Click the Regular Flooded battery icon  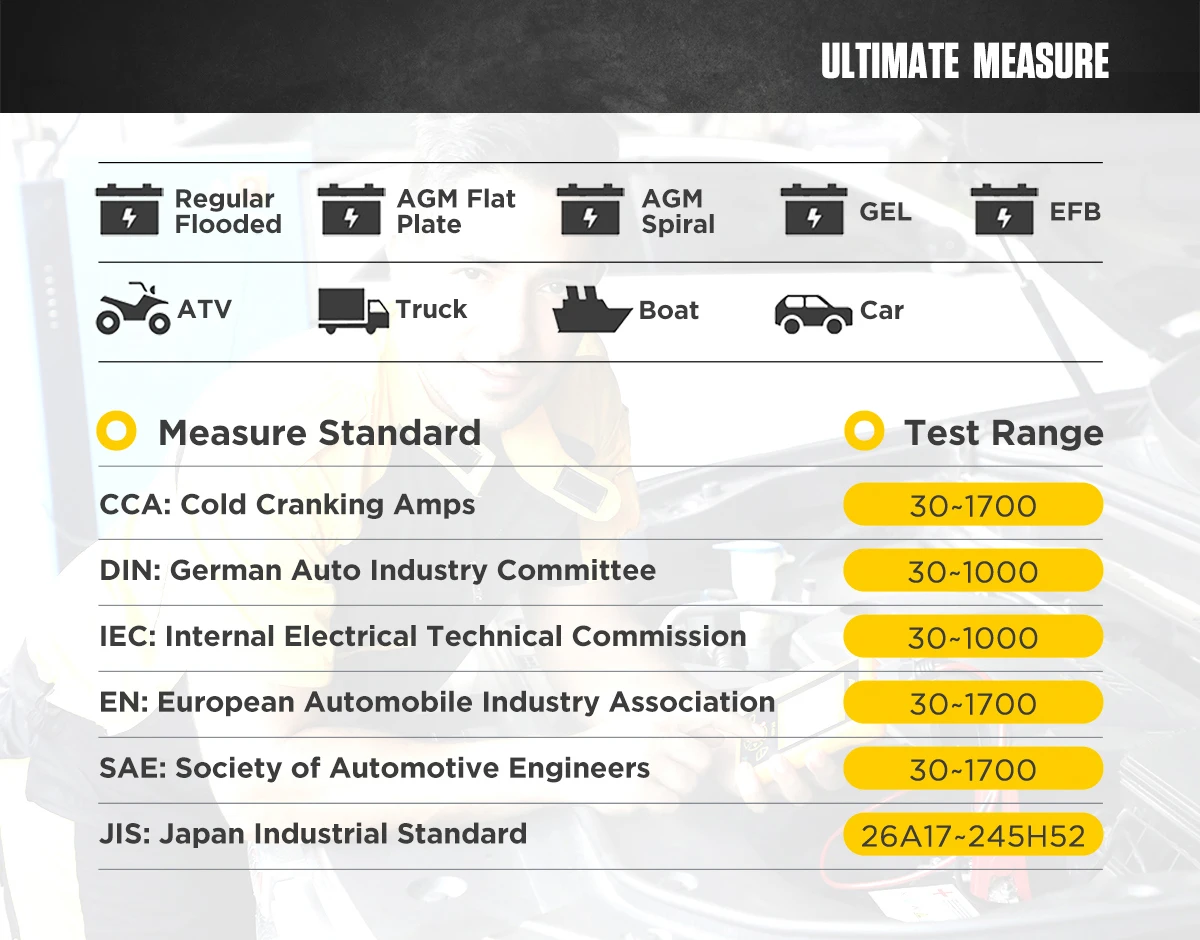tap(129, 211)
